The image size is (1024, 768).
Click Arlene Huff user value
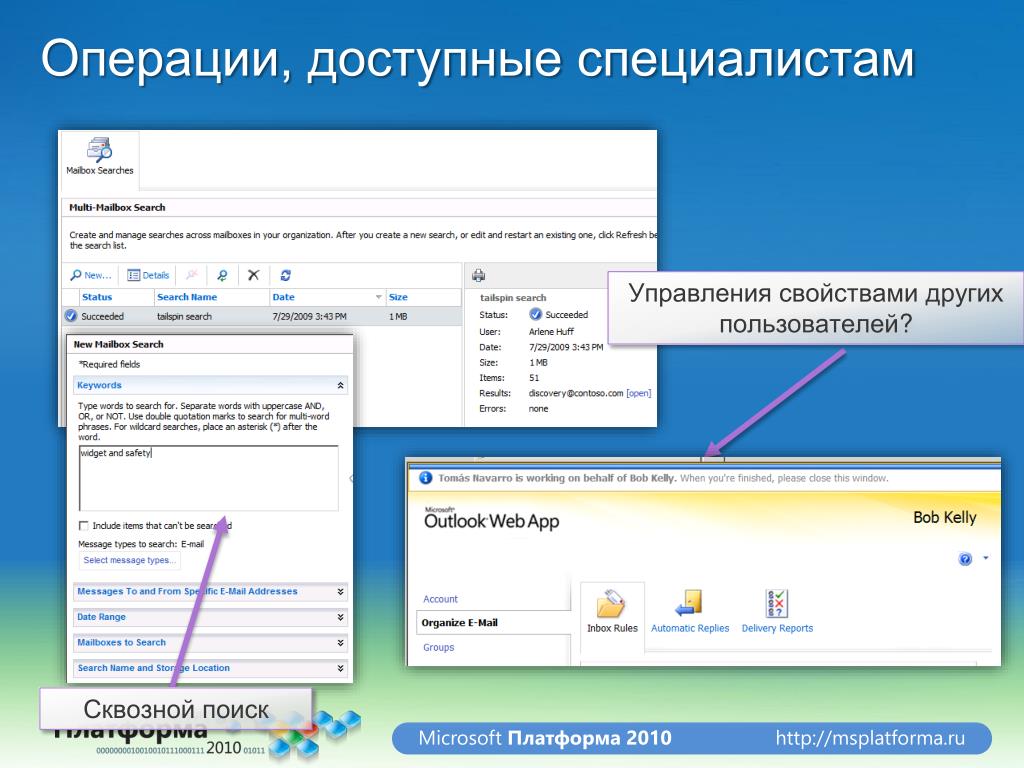point(551,332)
